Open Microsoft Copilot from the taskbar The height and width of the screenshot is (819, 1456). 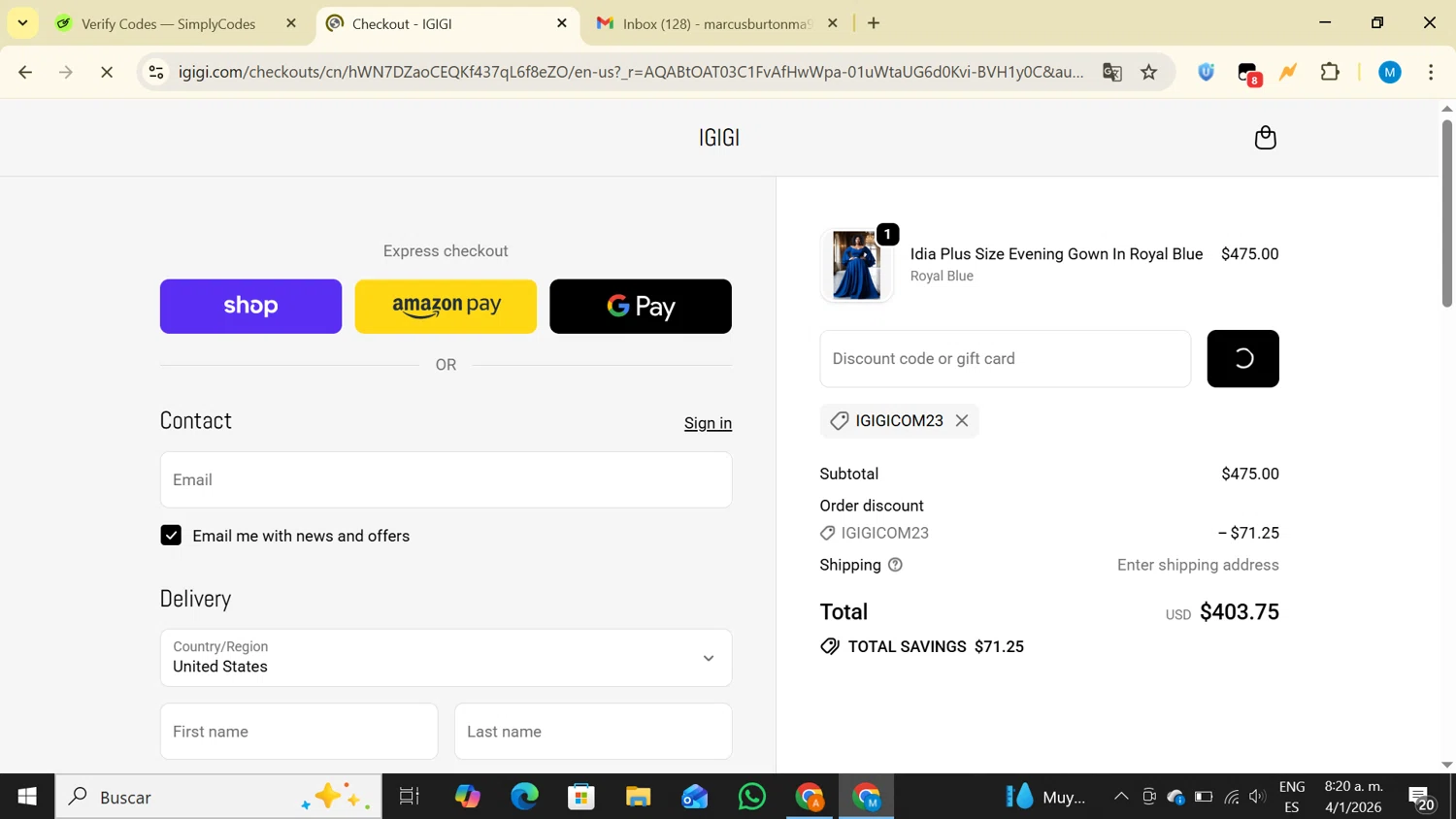(467, 797)
